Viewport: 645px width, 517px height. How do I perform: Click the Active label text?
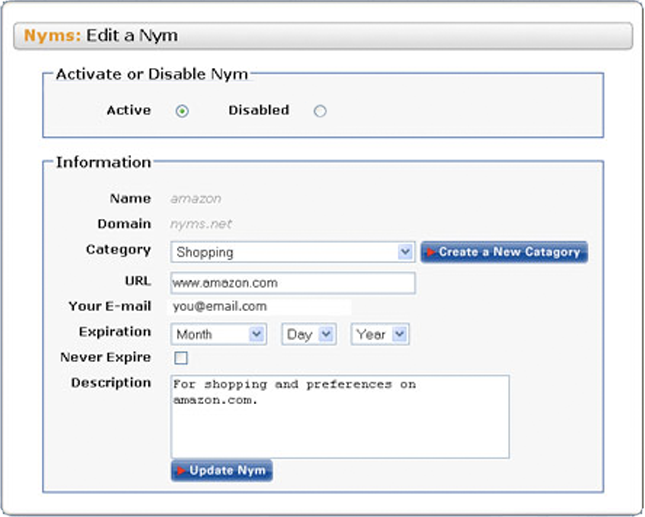(x=129, y=111)
